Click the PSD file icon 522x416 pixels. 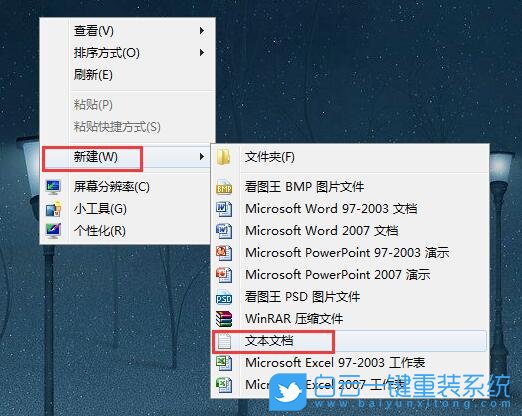224,297
